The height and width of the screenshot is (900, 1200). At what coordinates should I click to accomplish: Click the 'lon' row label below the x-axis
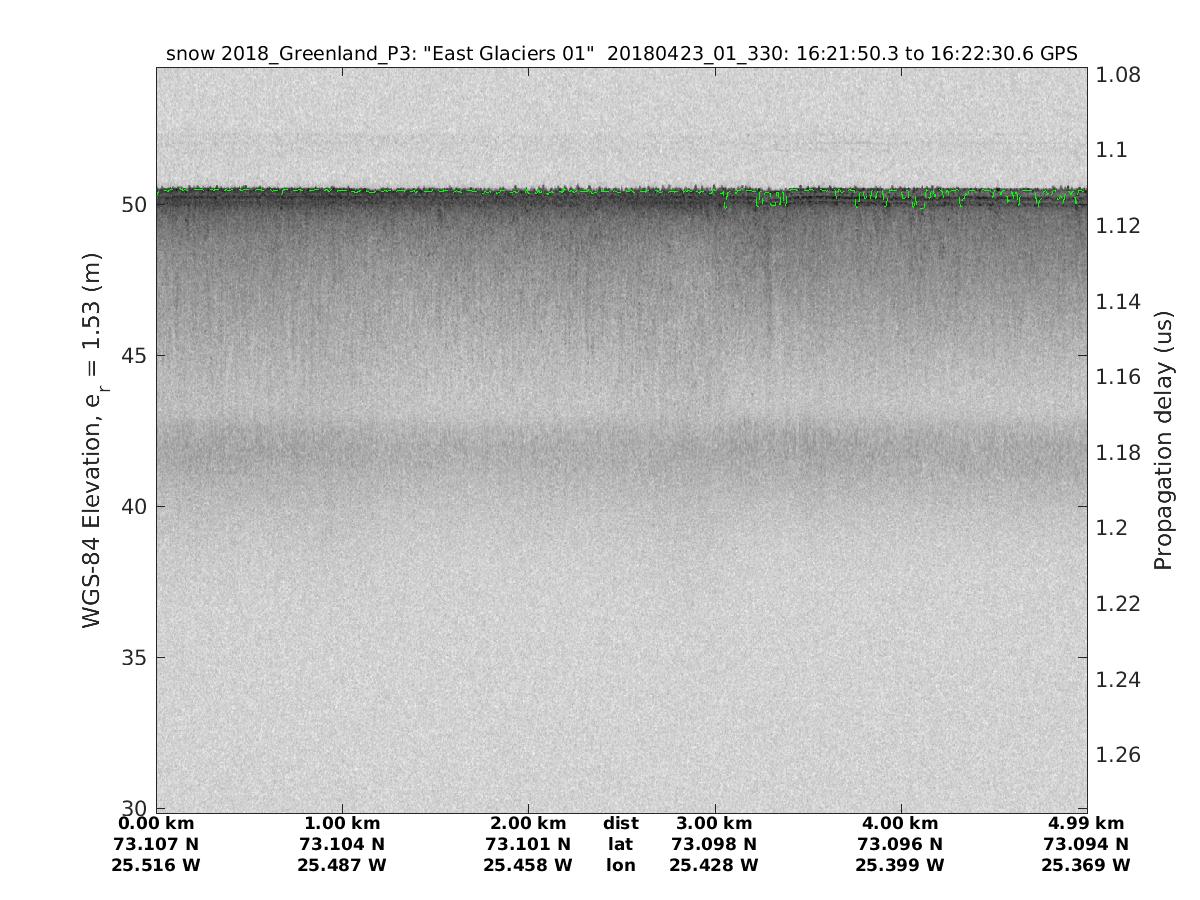click(x=620, y=865)
